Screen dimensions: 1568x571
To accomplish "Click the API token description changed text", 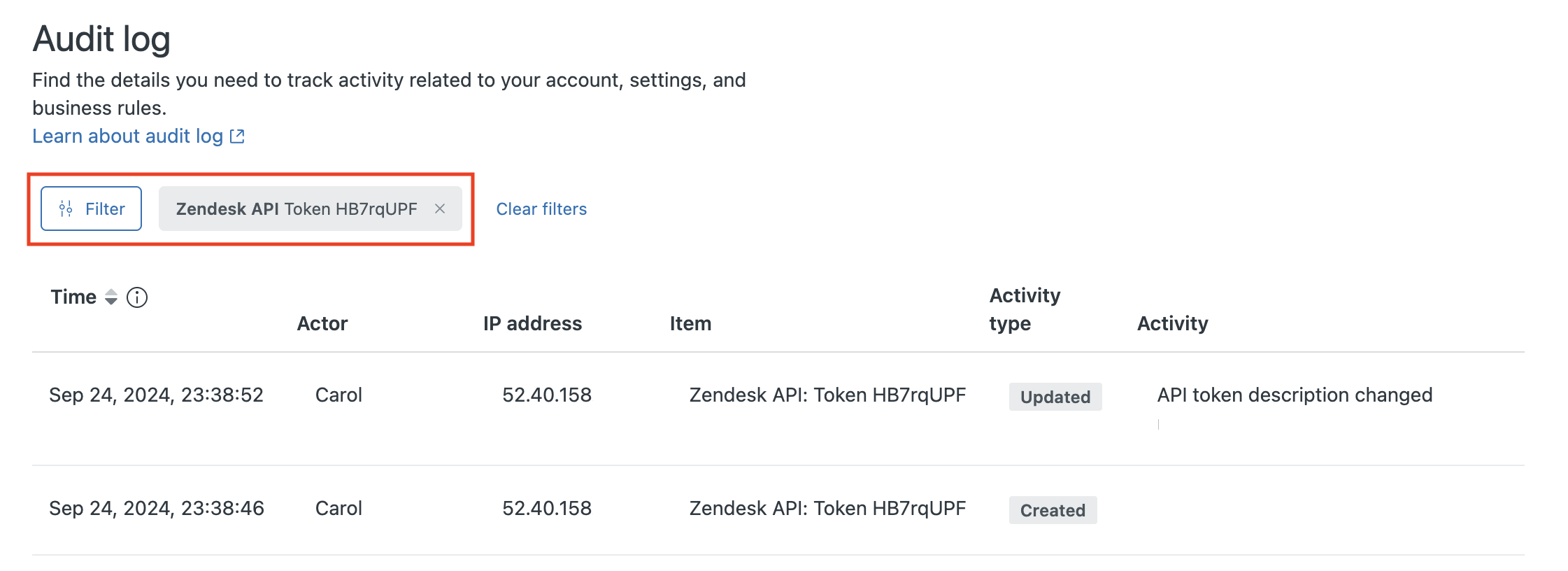I will click(x=1295, y=395).
